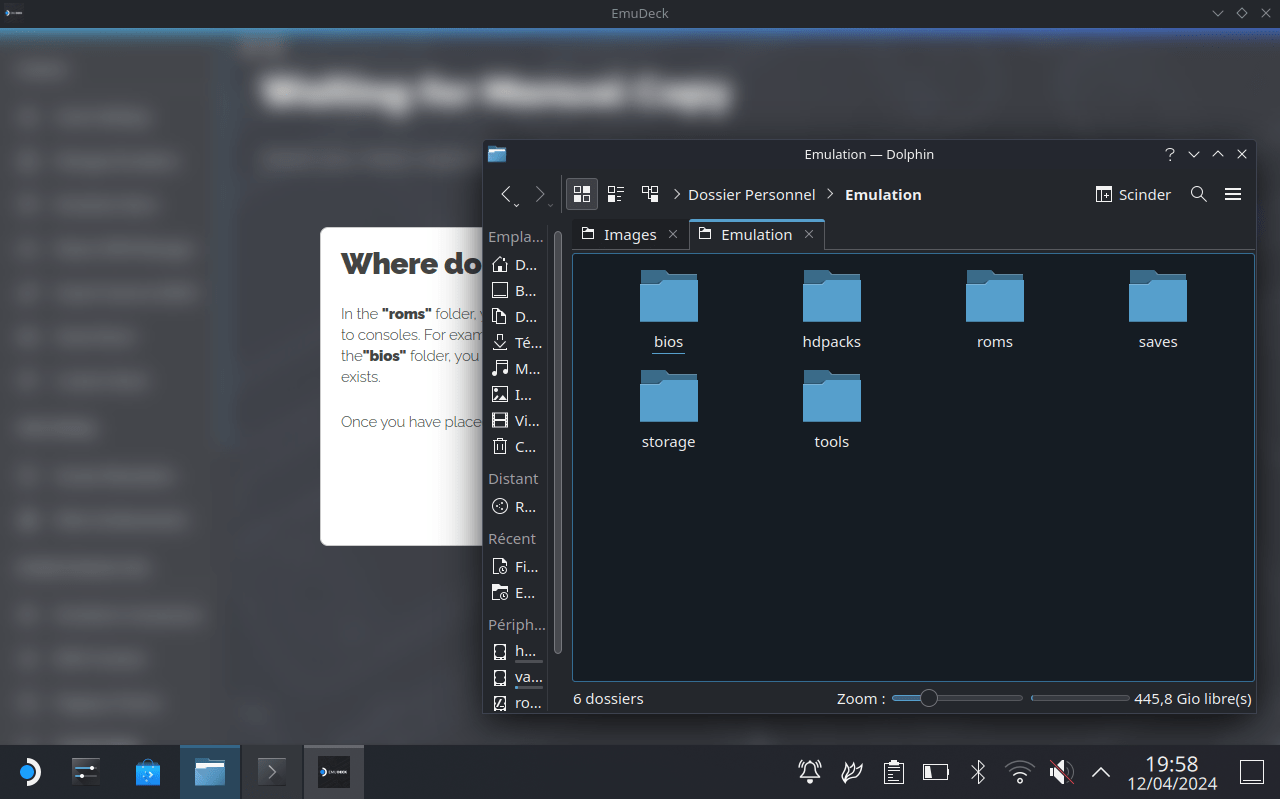The height and width of the screenshot is (799, 1280).
Task: Navigate to Dossier Personnel breadcrumb
Action: (x=752, y=194)
